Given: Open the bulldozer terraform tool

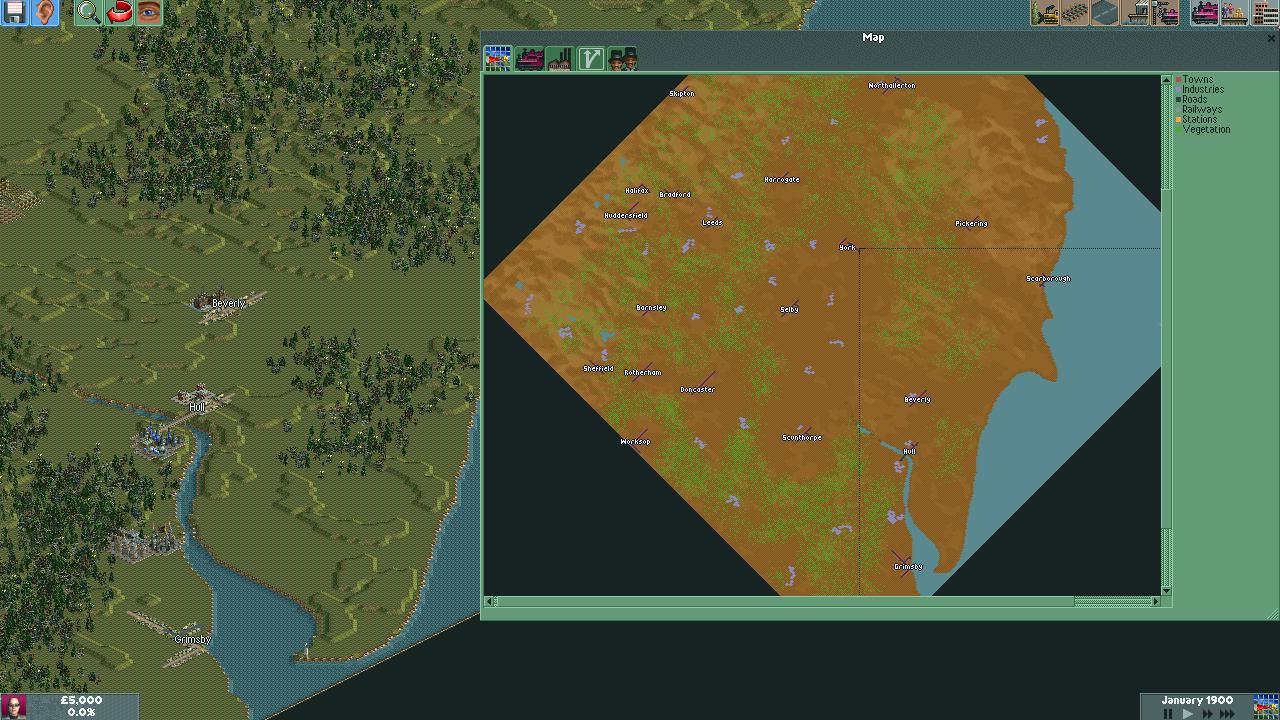Looking at the screenshot, I should (x=1046, y=13).
